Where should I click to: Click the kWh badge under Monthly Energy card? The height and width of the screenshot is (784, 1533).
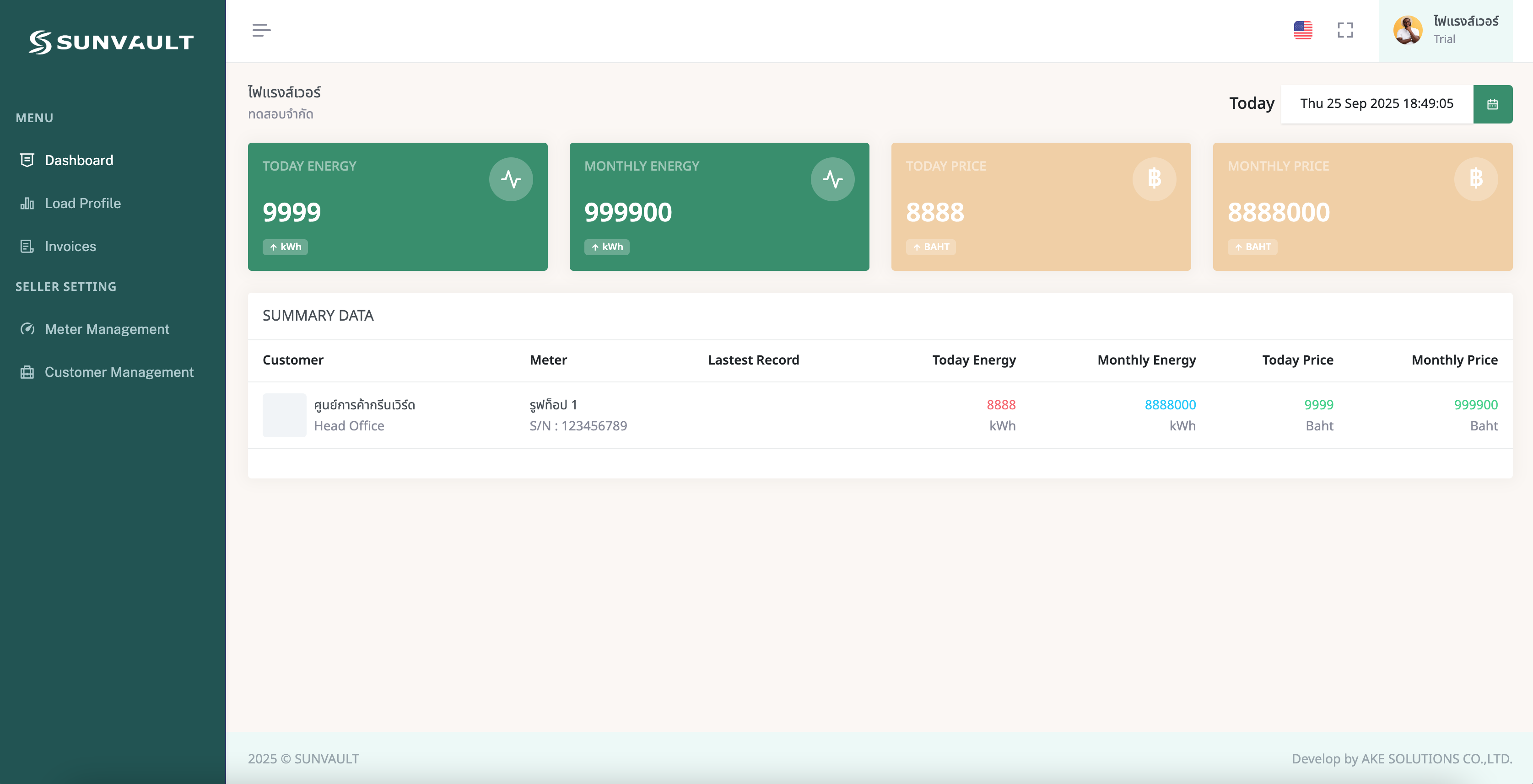coord(607,247)
